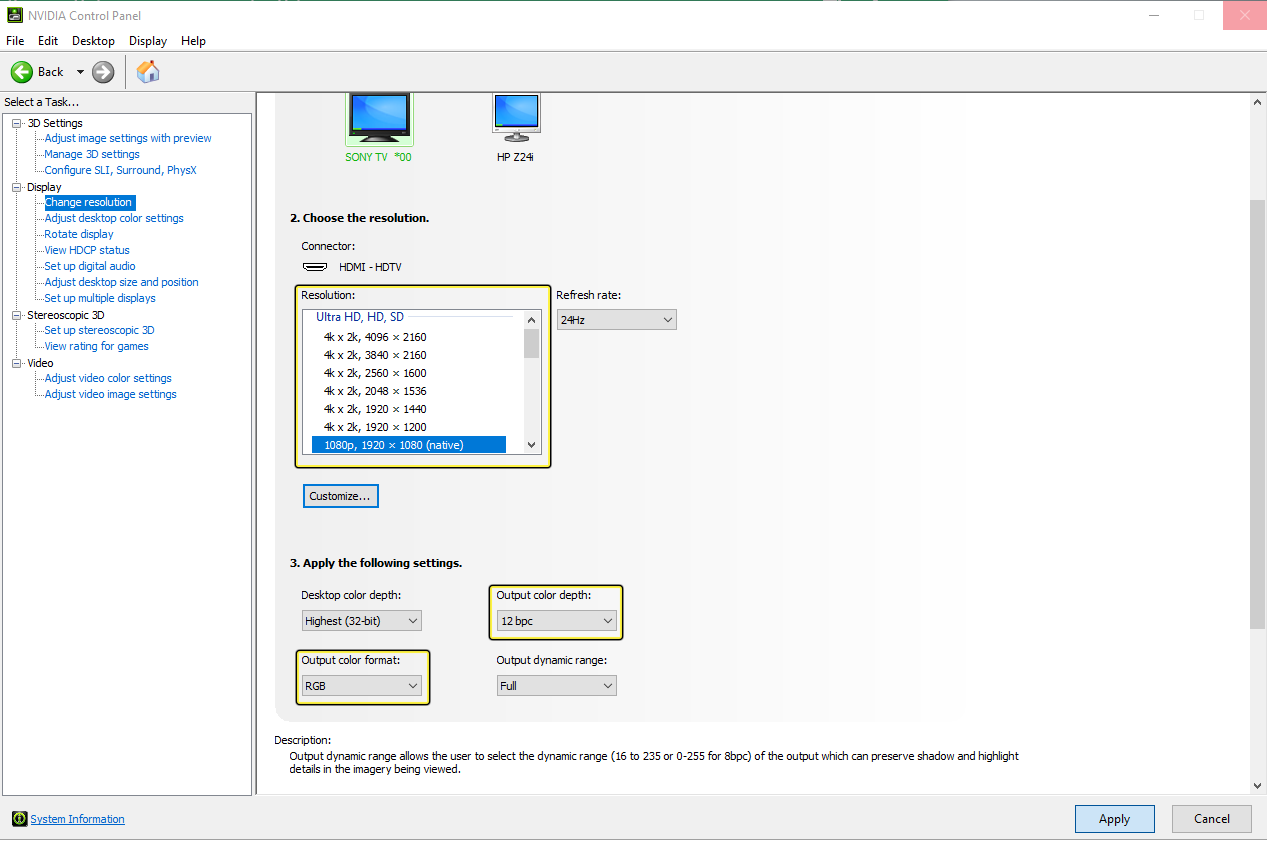Image resolution: width=1267 pixels, height=841 pixels.
Task: Open Adjust desktop color settings
Action: 114,218
